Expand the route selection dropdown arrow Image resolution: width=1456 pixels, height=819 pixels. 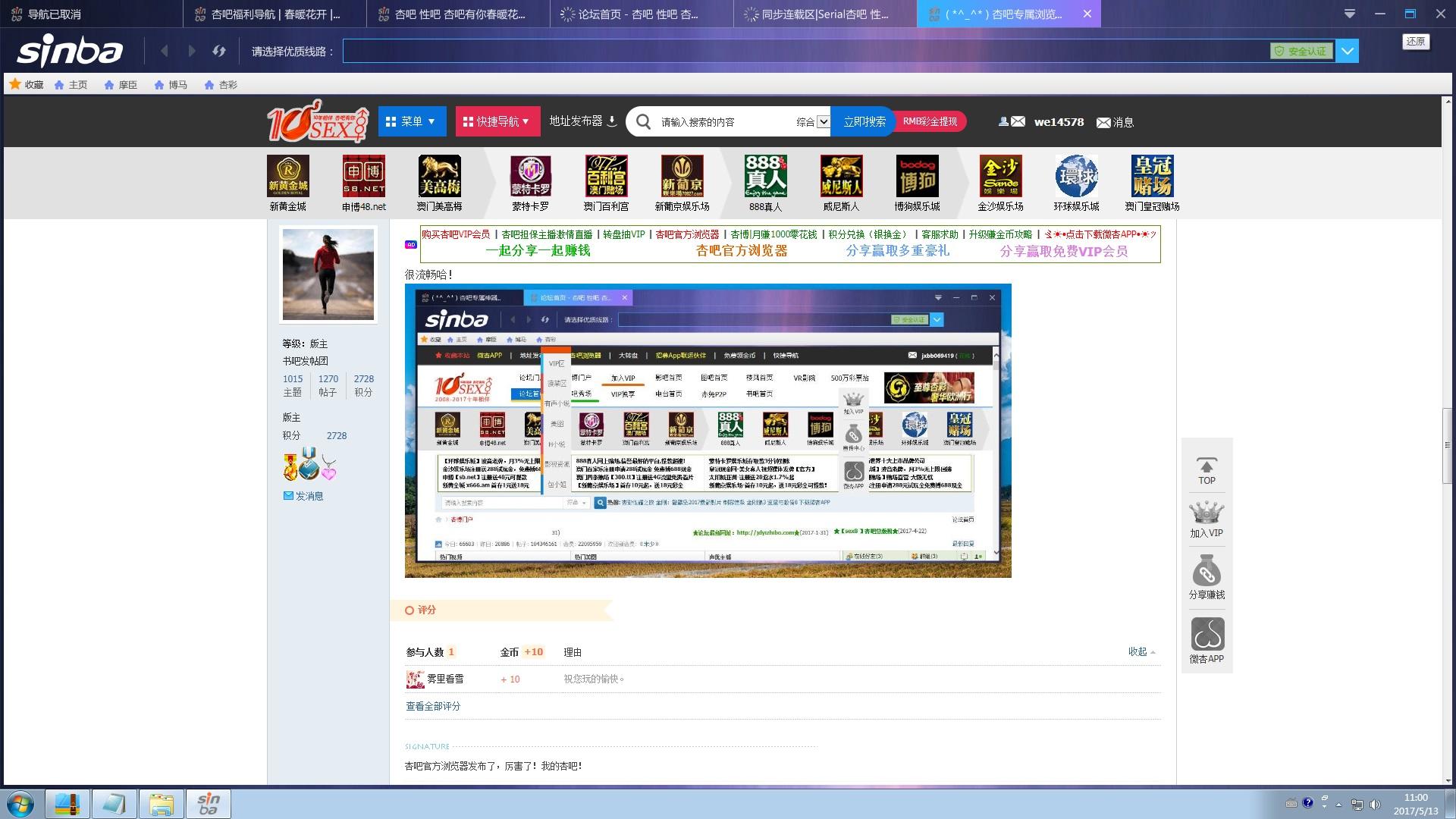[1347, 51]
